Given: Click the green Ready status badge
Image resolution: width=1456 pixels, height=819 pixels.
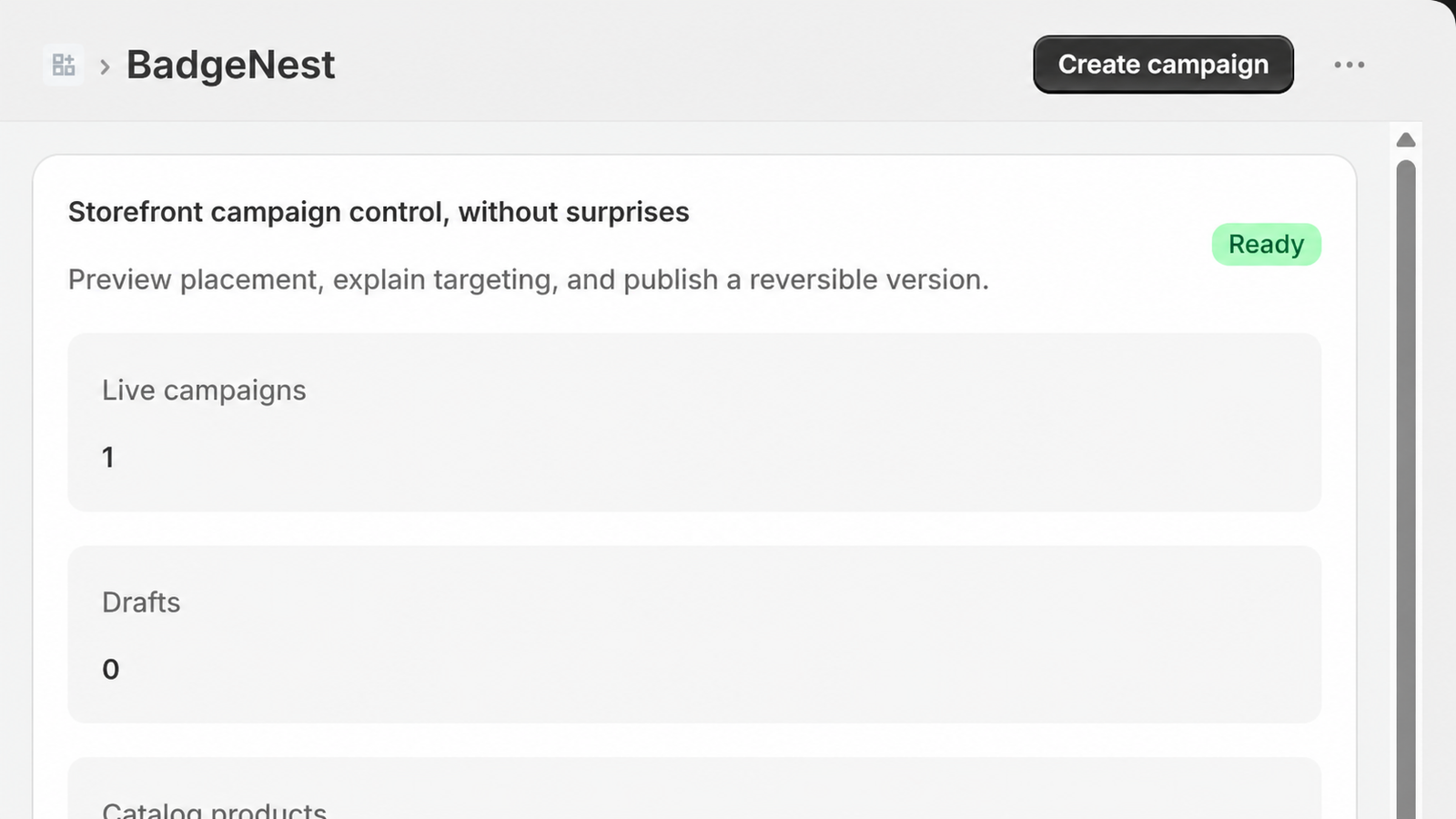Looking at the screenshot, I should click(x=1266, y=244).
